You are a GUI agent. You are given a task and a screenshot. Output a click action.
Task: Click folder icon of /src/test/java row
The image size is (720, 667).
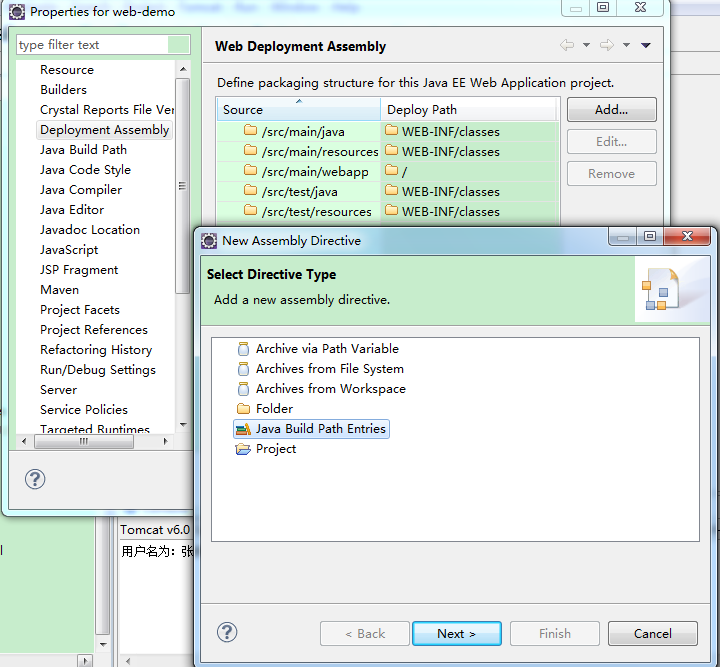click(250, 190)
